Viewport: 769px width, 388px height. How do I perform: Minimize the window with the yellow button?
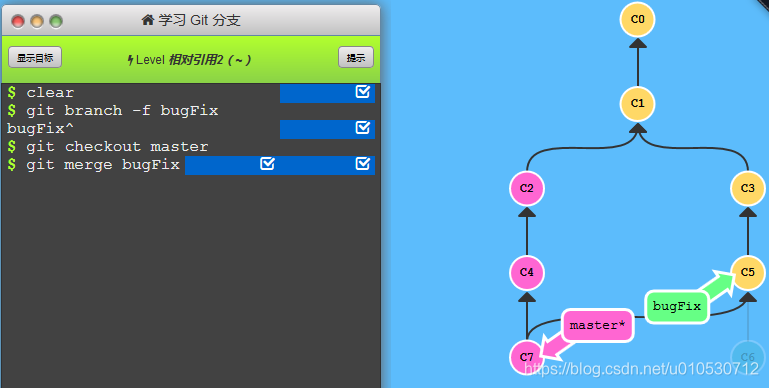click(37, 22)
